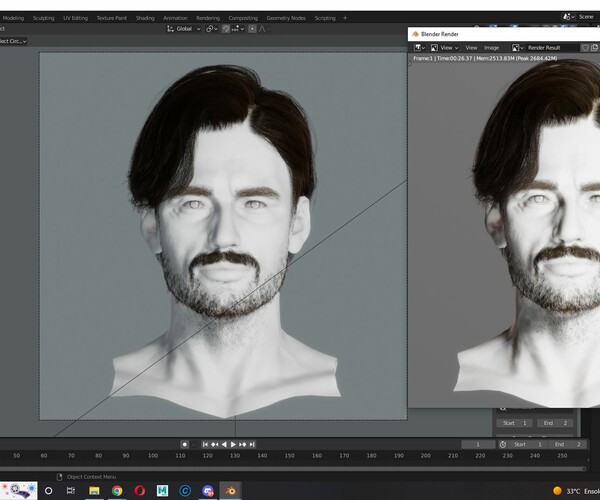This screenshot has width=600, height=500.
Task: Click the new image copy icon
Action: 594,48
